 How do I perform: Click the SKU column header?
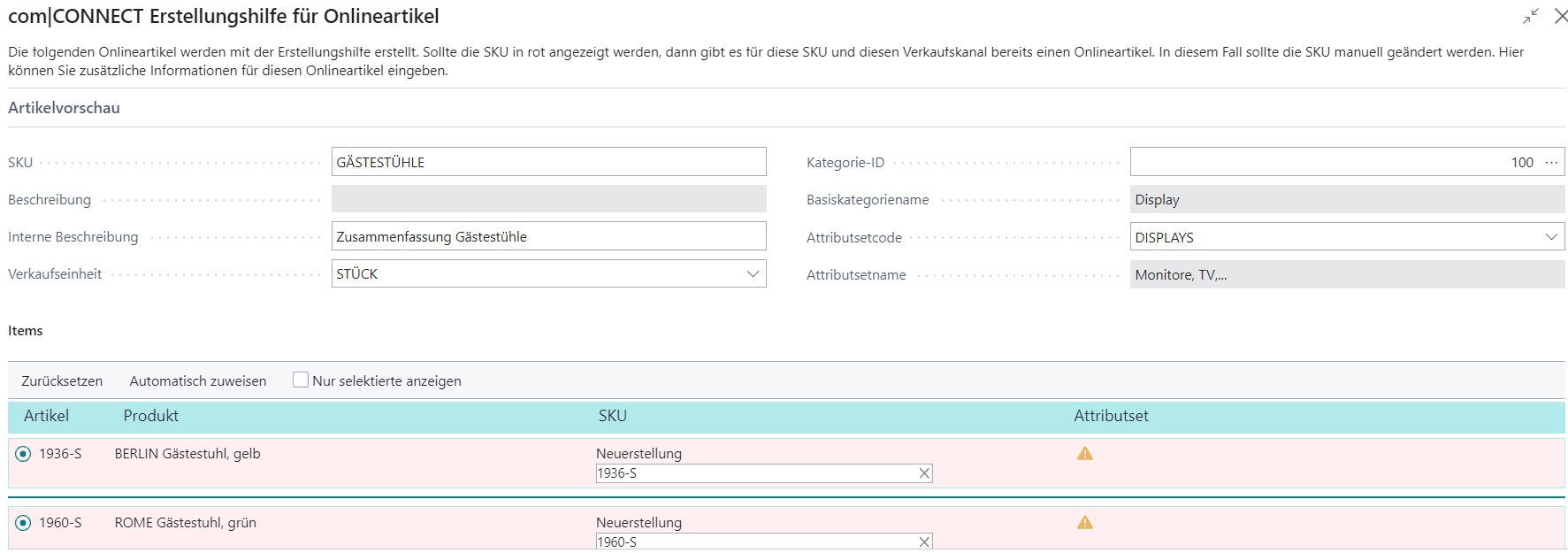612,416
